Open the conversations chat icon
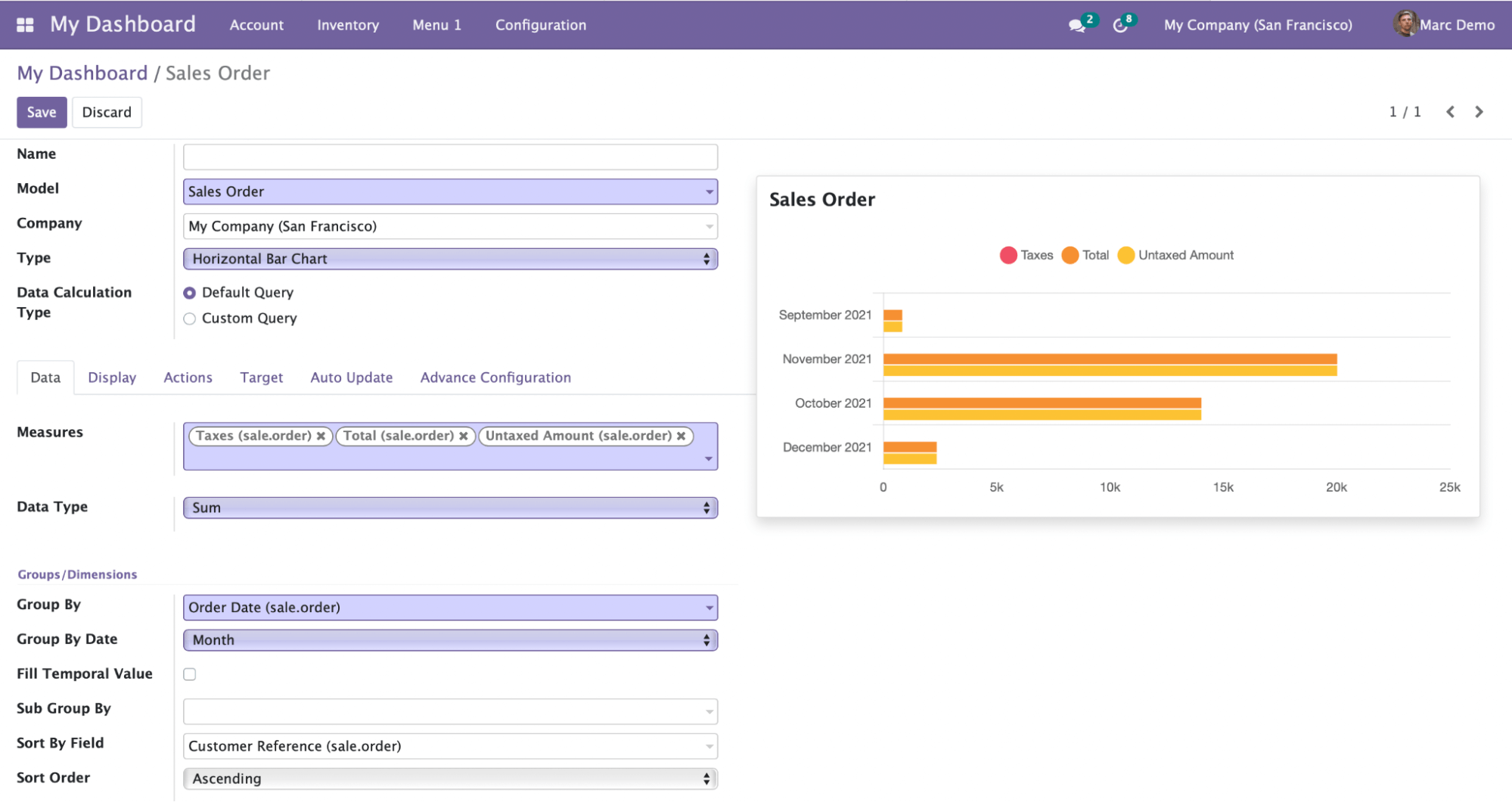The width and height of the screenshot is (1512, 802). 1076,26
